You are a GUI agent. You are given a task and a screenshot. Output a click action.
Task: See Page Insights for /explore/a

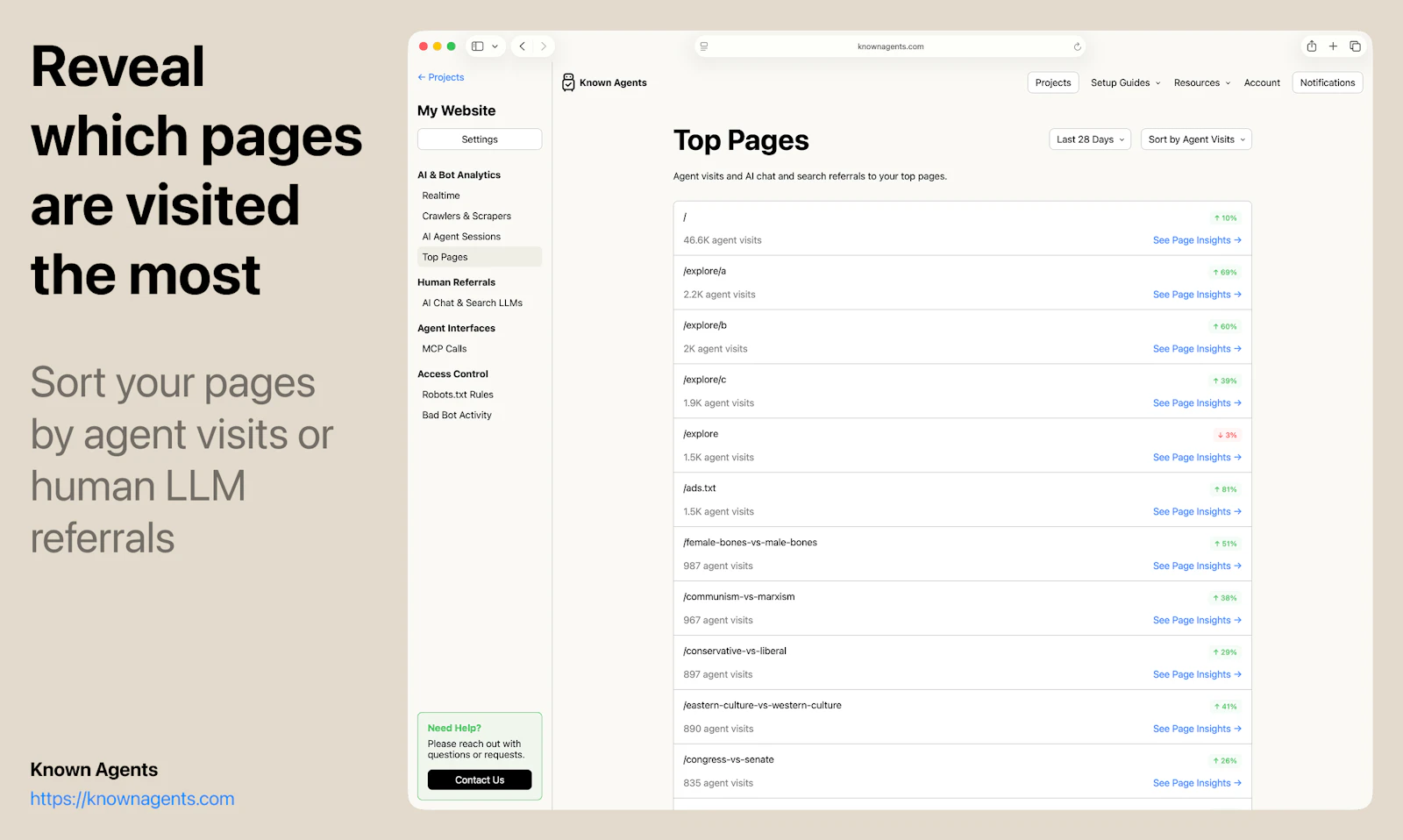[x=1197, y=295]
